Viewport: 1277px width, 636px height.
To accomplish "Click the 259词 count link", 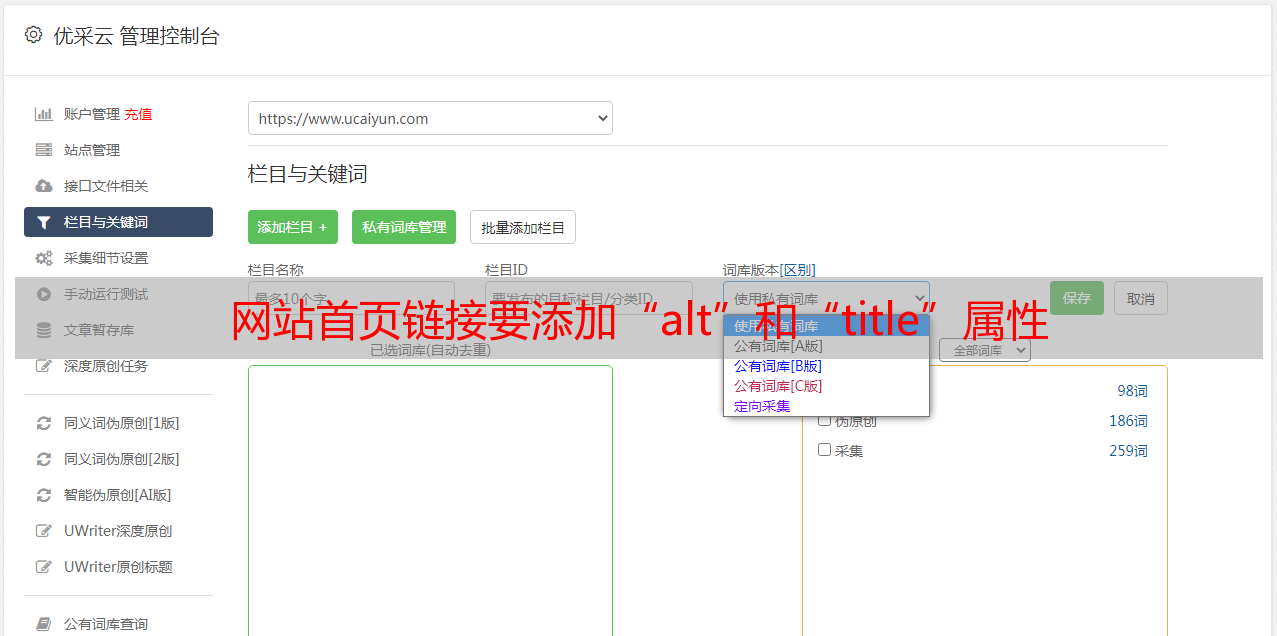I will [1128, 451].
